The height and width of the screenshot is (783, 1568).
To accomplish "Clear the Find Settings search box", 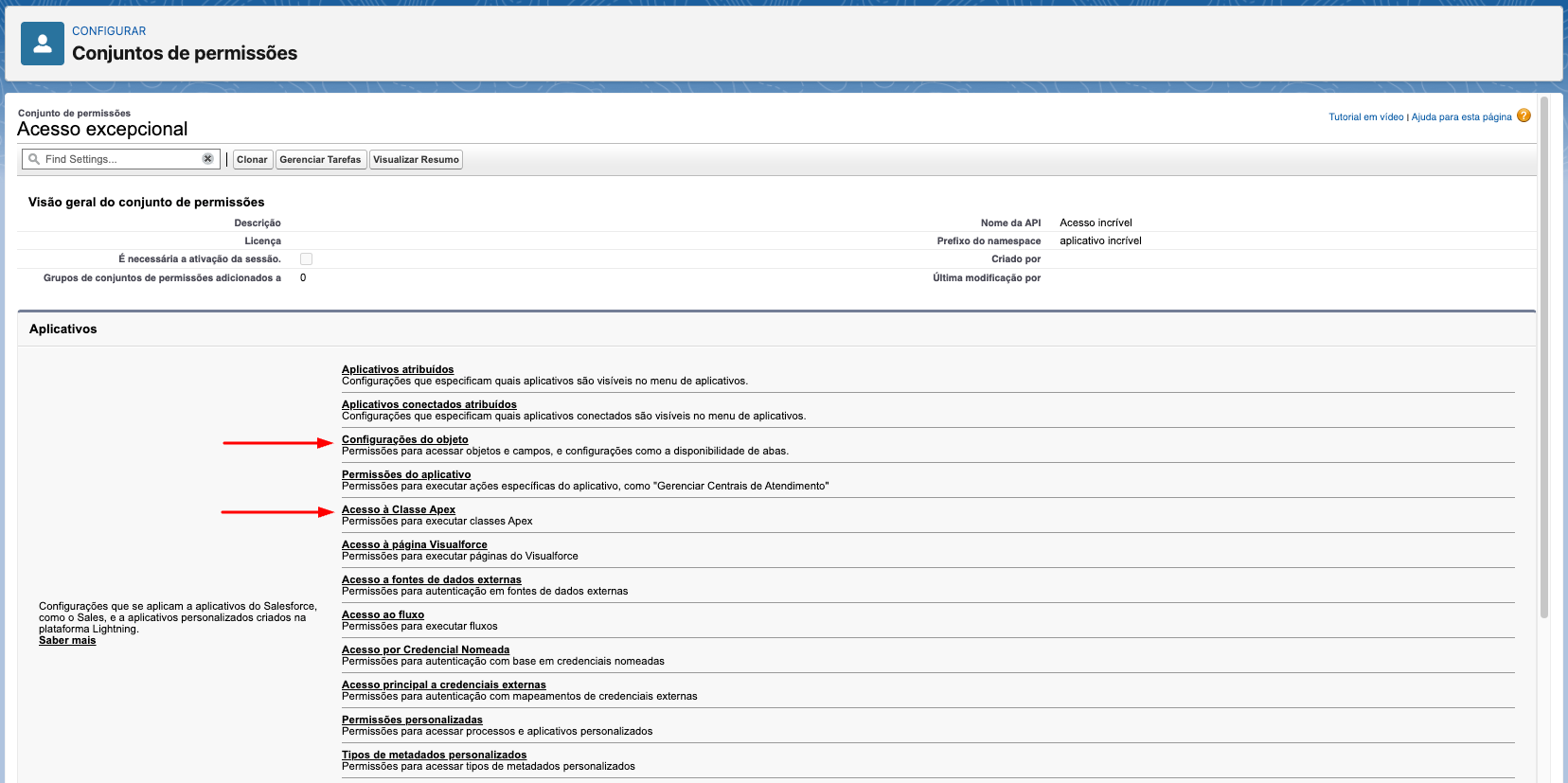I will 207,159.
